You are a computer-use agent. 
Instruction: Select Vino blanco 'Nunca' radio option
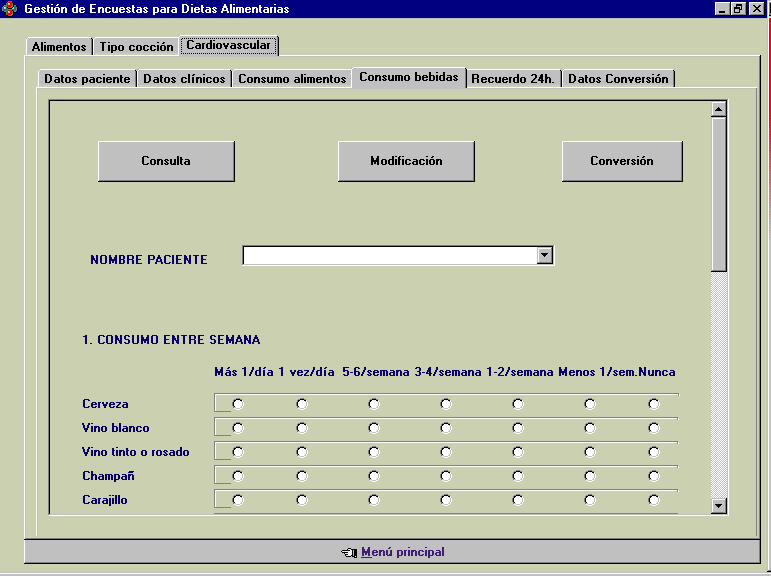point(654,428)
